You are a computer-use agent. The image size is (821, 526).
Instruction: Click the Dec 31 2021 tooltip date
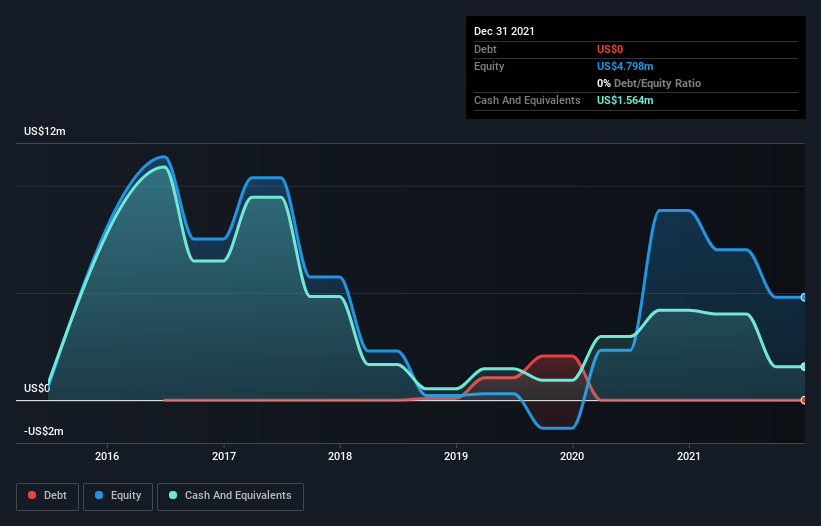504,31
